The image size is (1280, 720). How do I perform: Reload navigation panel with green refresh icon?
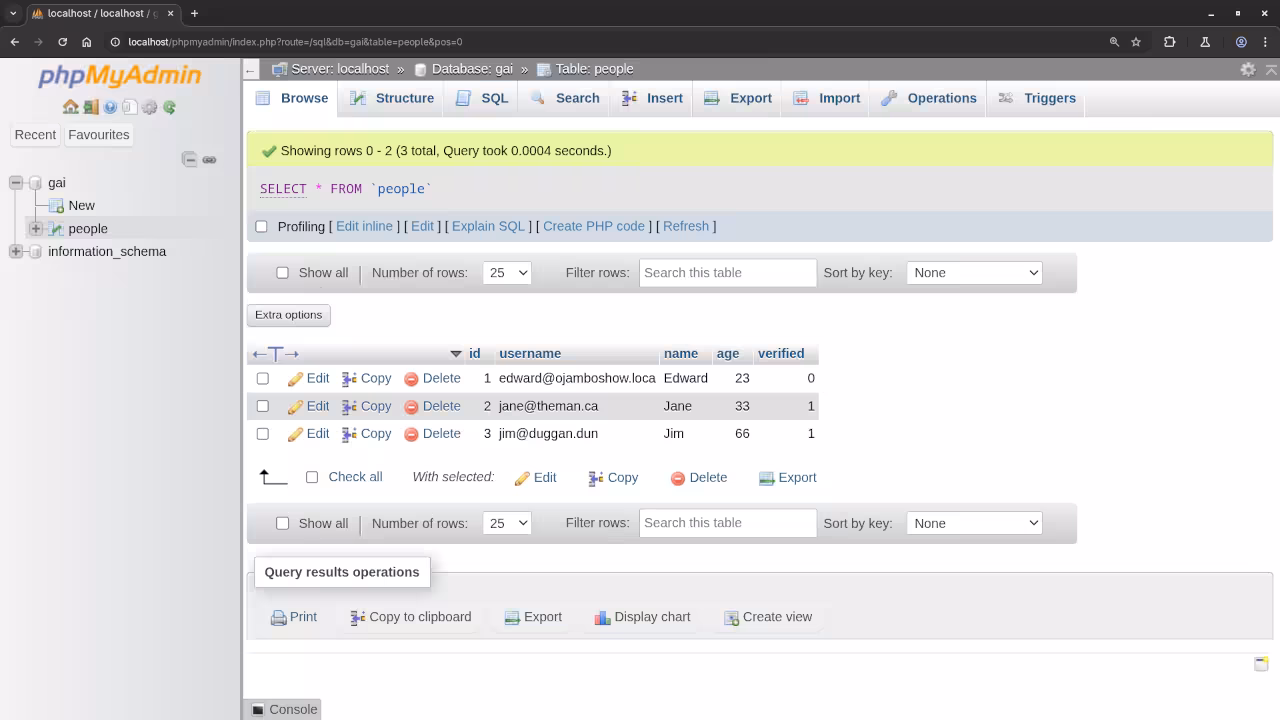tap(169, 107)
